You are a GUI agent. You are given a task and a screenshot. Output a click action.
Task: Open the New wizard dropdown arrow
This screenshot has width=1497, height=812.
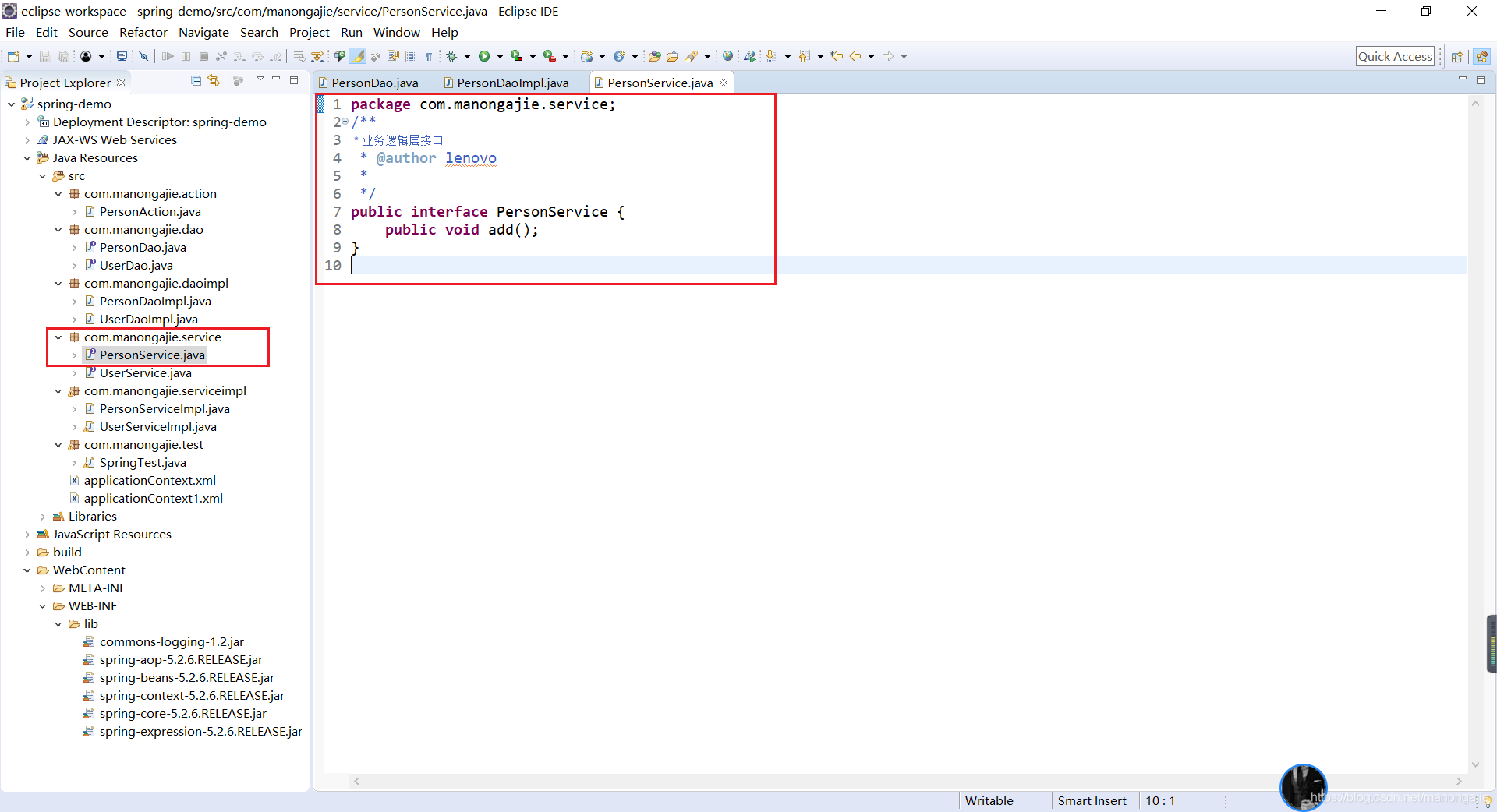point(29,56)
